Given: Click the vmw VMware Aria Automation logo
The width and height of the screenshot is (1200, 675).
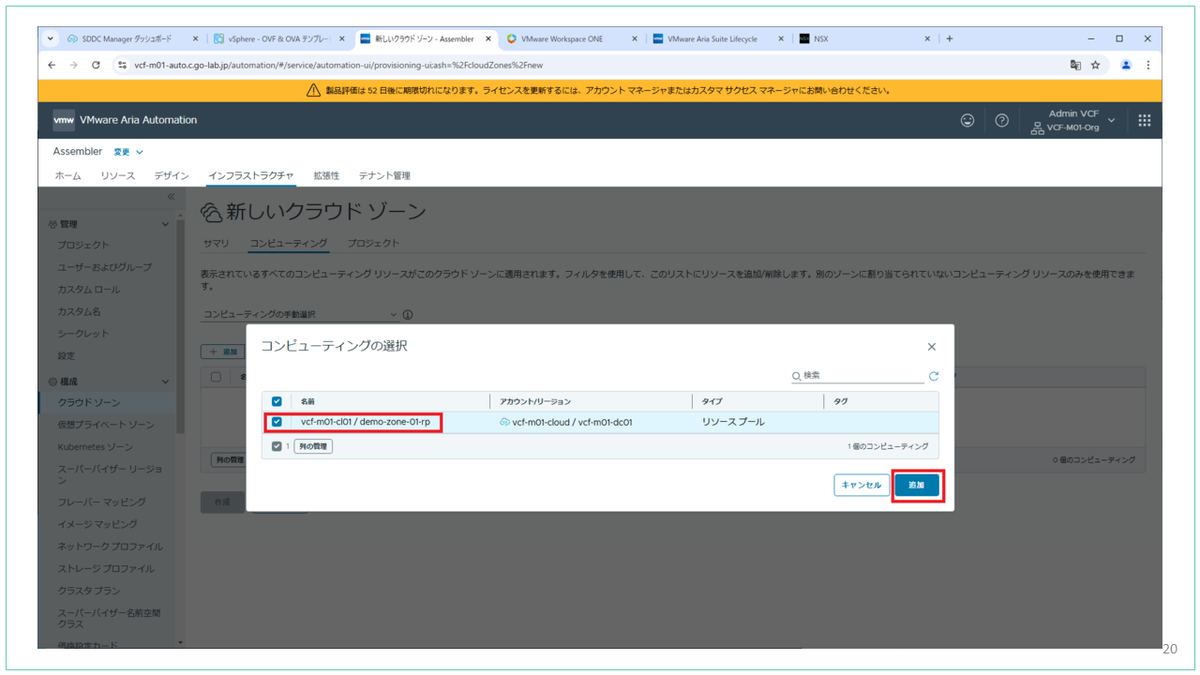Looking at the screenshot, I should [125, 120].
